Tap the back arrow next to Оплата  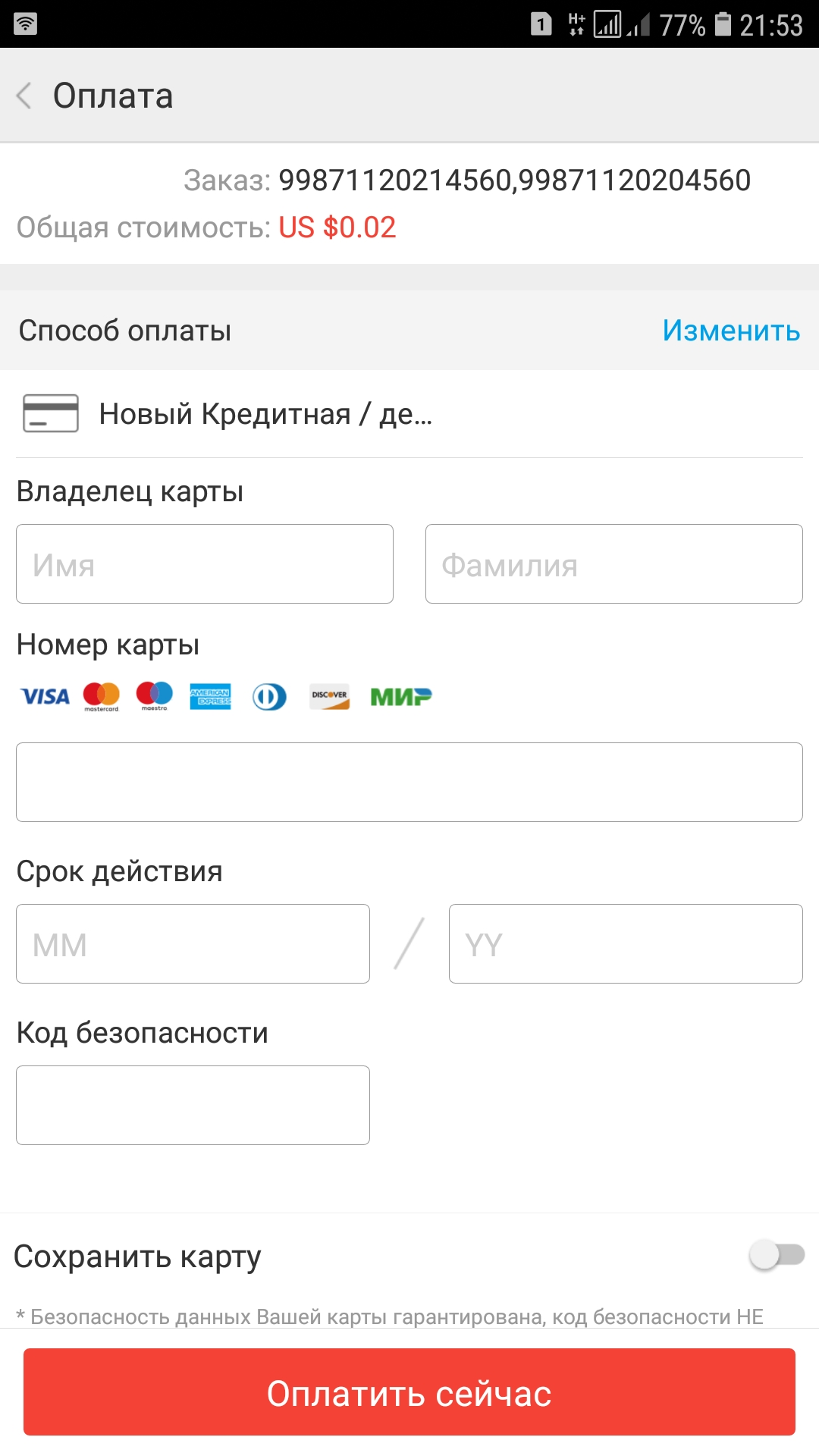coord(24,96)
